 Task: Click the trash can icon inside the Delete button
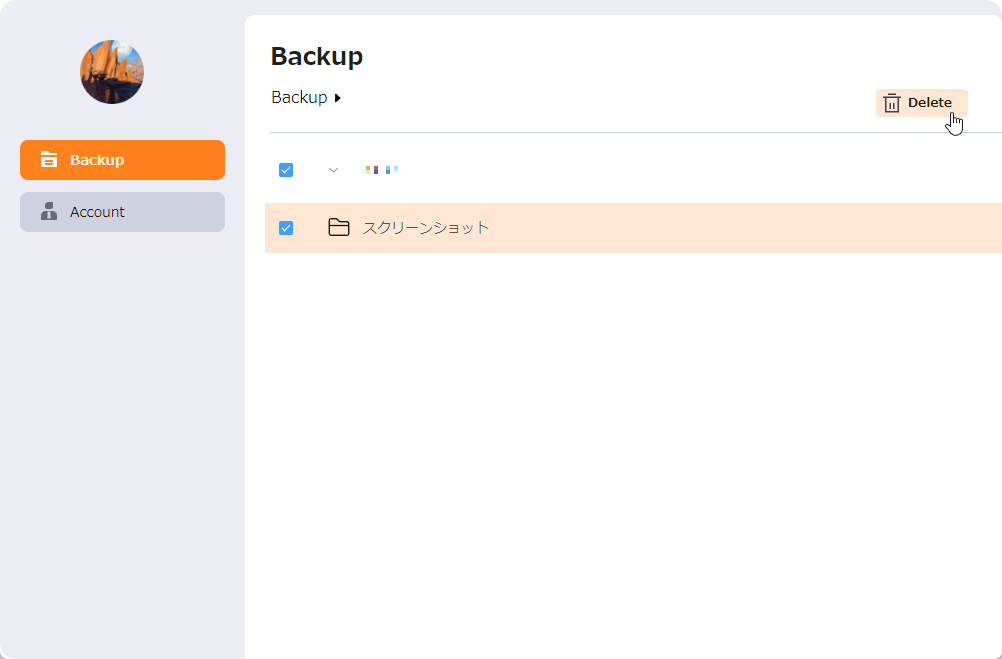point(891,103)
